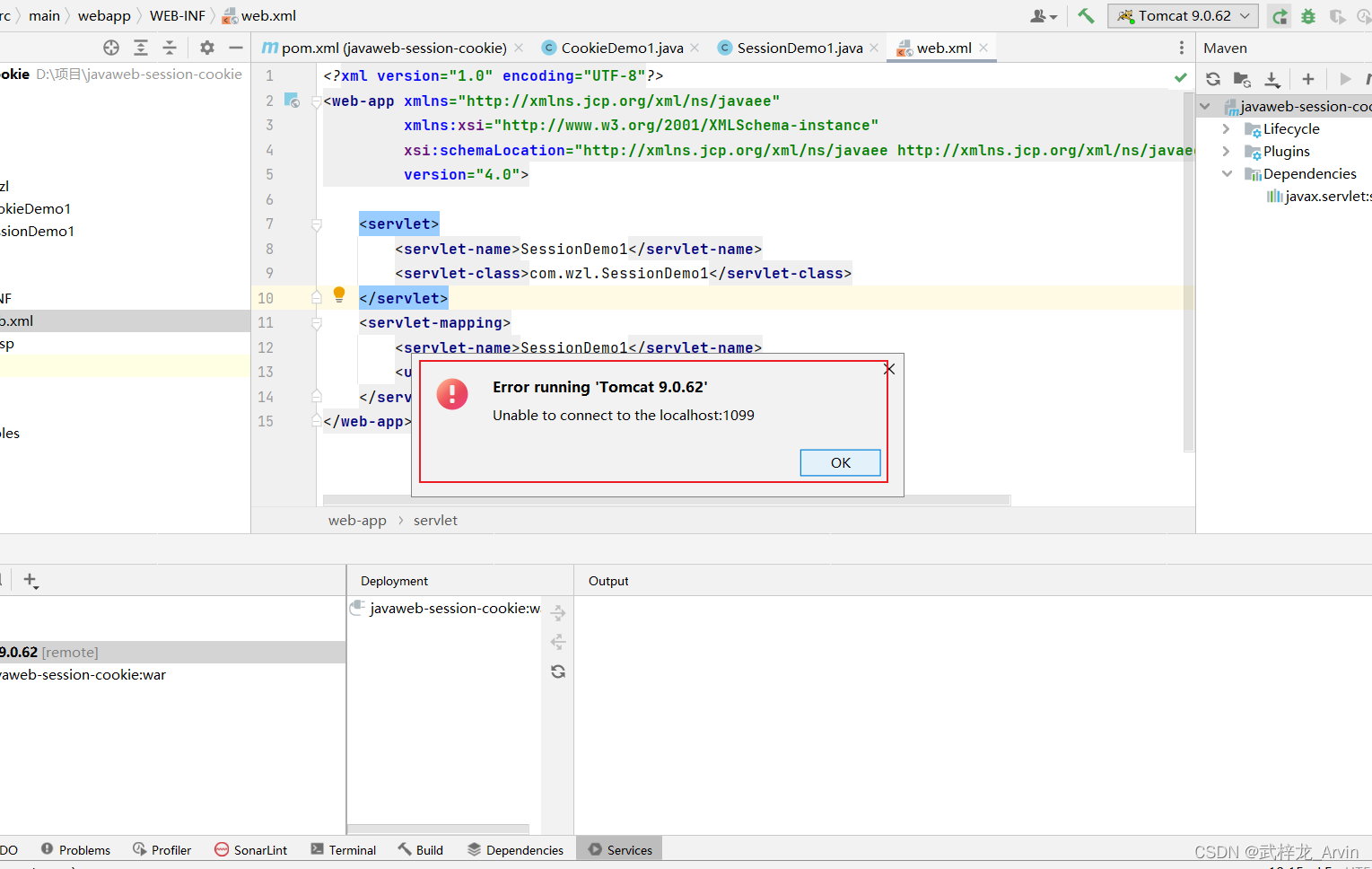This screenshot has width=1372, height=869.
Task: Open the Terminal tool window
Action: pyautogui.click(x=343, y=849)
